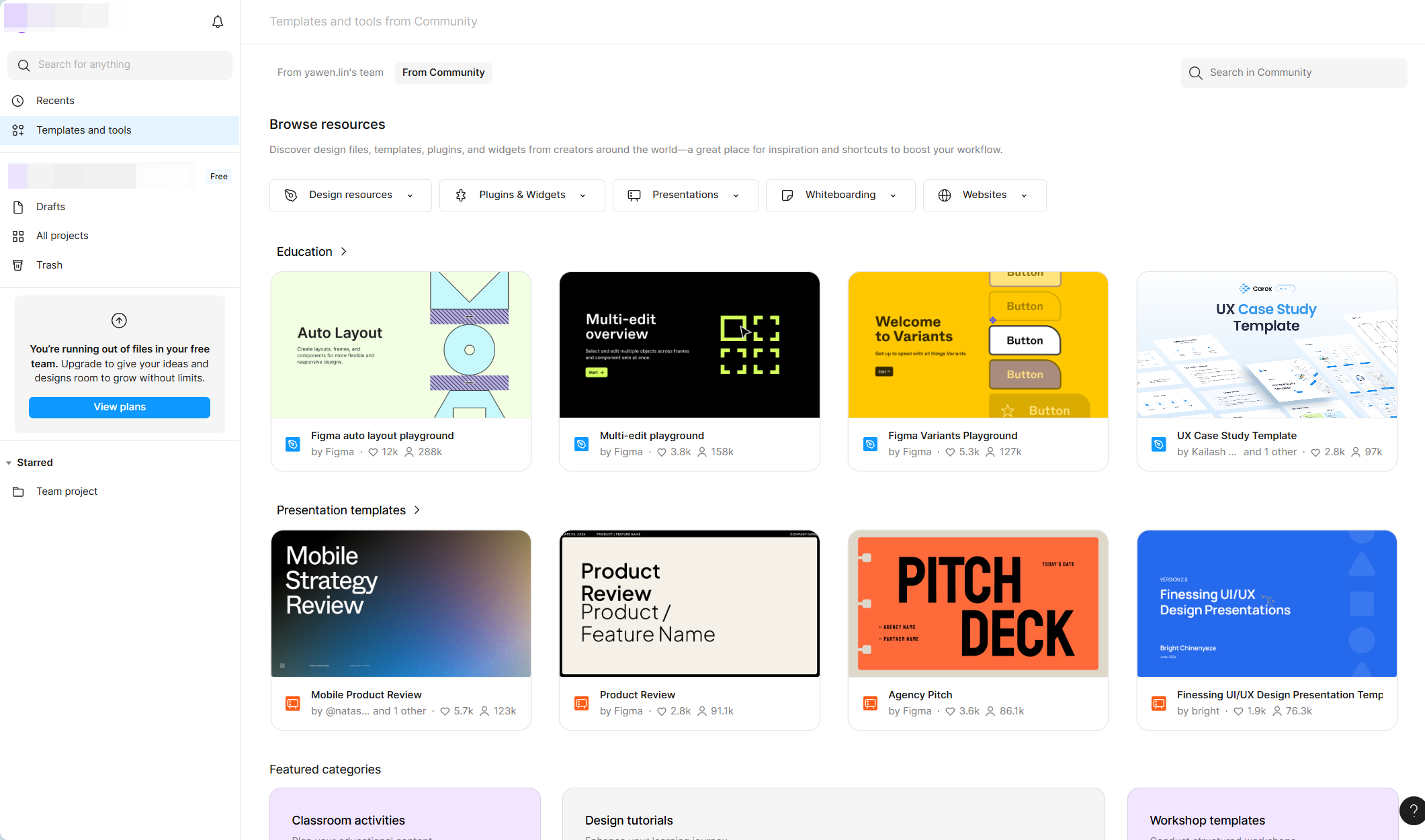Click slides icon beside Product Review
The image size is (1425, 840).
click(582, 703)
